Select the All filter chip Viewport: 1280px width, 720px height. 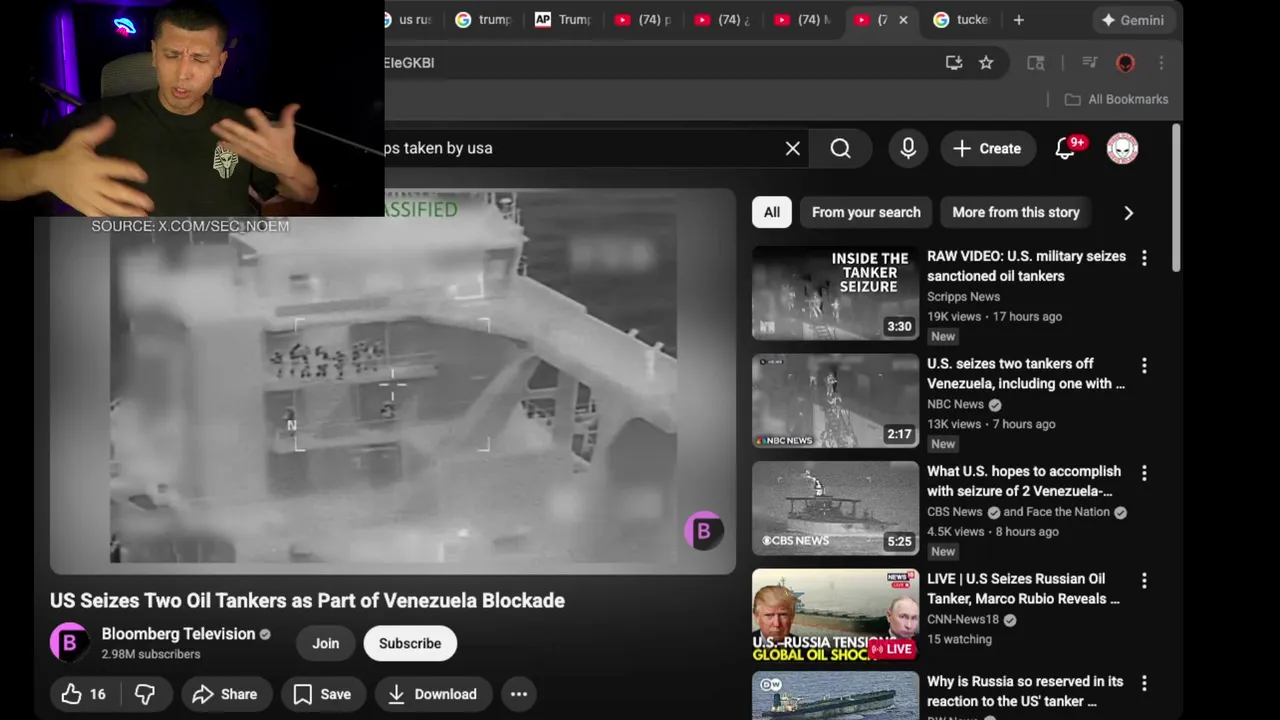click(x=772, y=212)
